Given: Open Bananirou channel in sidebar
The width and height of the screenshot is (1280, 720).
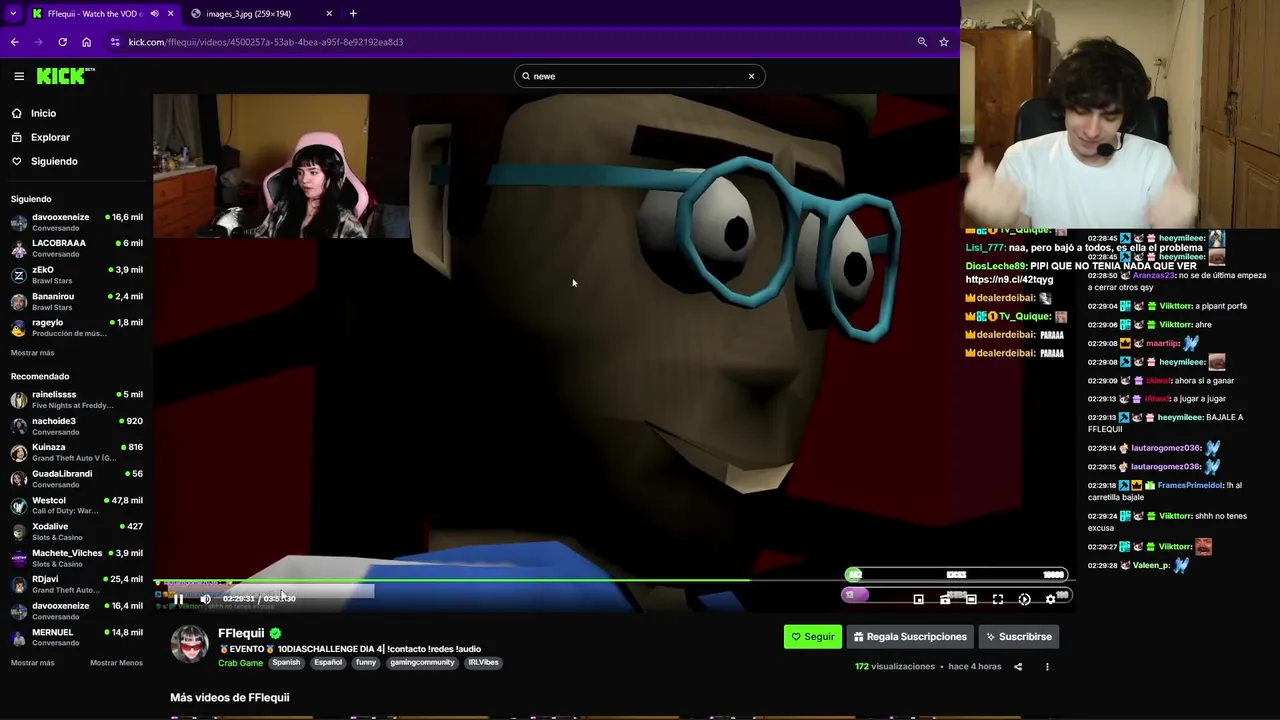Looking at the screenshot, I should (x=76, y=302).
